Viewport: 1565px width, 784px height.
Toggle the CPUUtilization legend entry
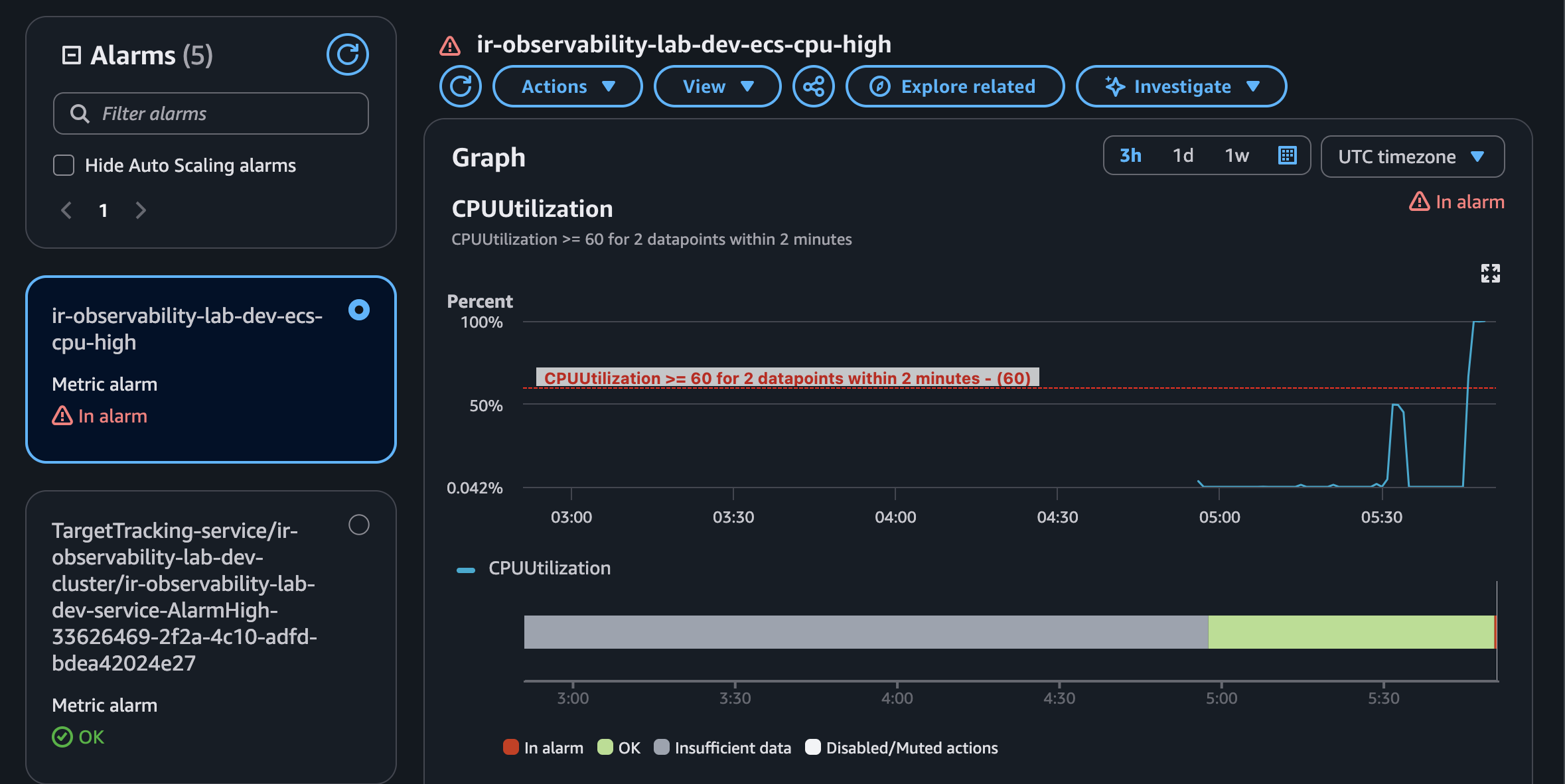pos(534,568)
